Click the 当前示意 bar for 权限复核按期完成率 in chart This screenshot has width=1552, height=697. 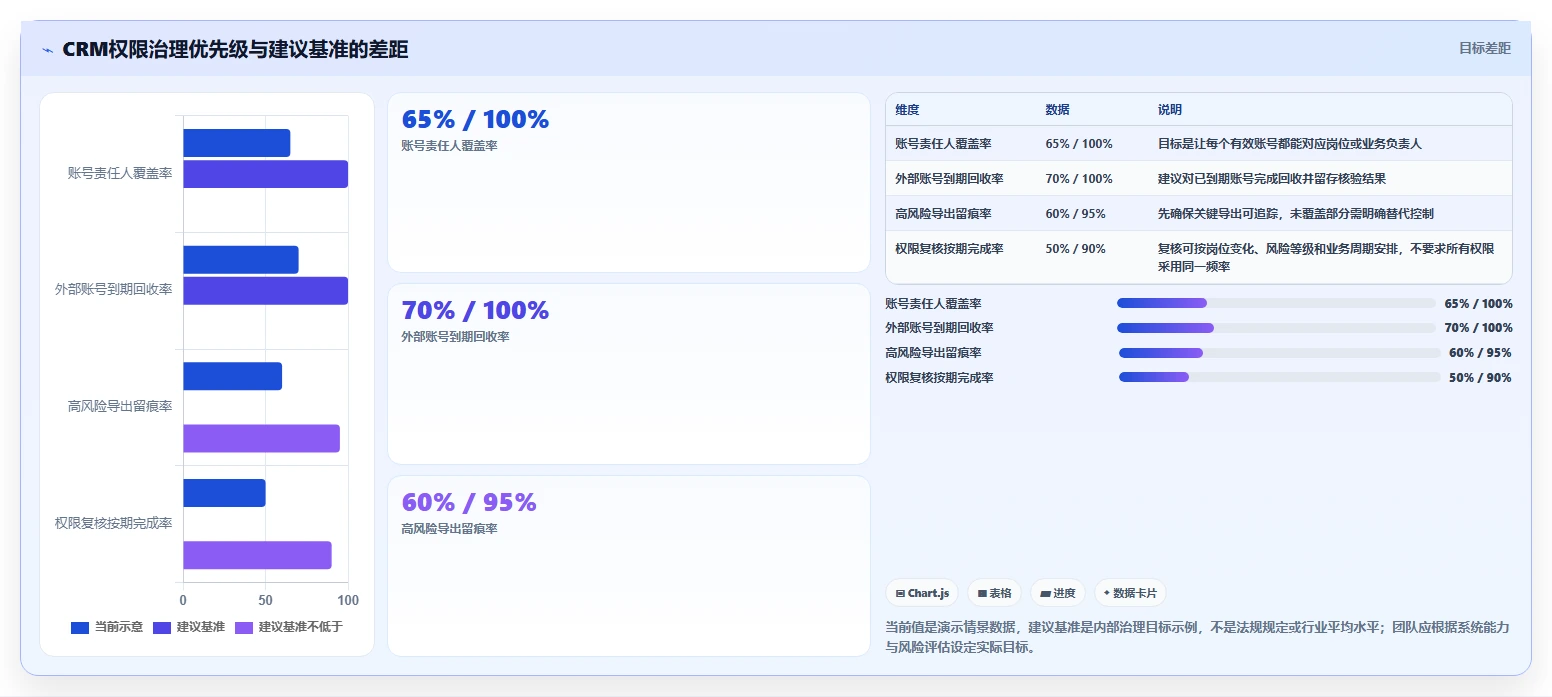(224, 493)
